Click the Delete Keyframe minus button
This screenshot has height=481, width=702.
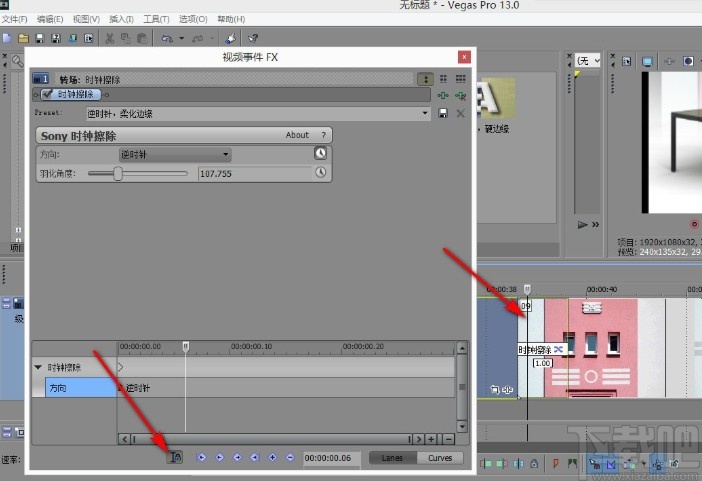click(290, 457)
